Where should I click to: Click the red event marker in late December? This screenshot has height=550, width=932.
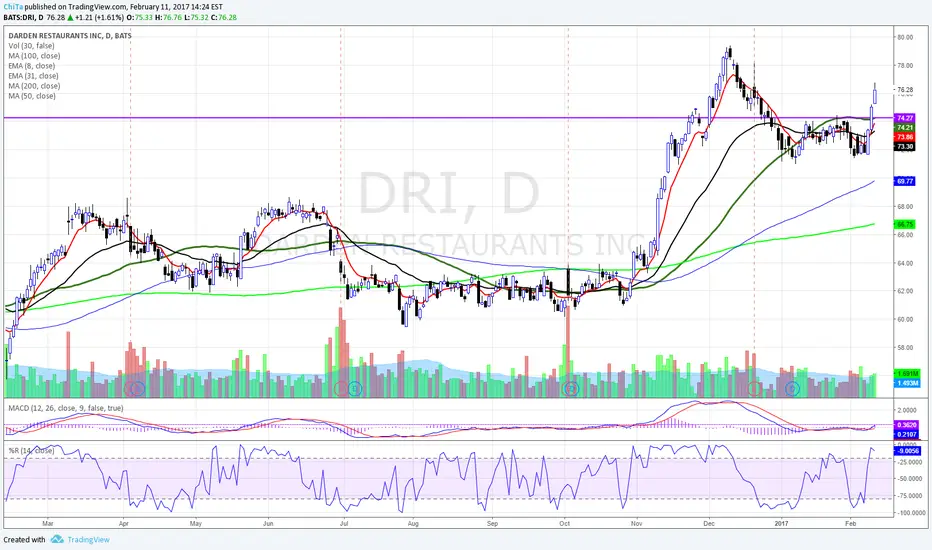754,389
